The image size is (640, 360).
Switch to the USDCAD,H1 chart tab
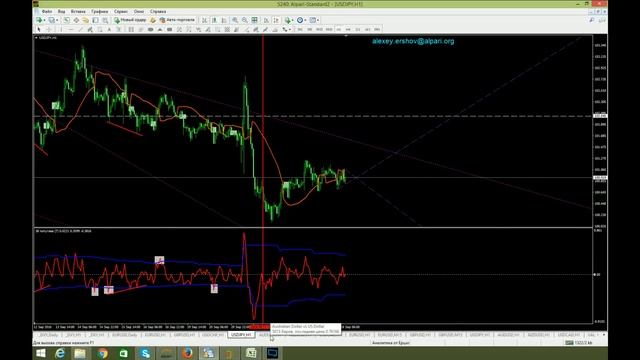pos(569,335)
